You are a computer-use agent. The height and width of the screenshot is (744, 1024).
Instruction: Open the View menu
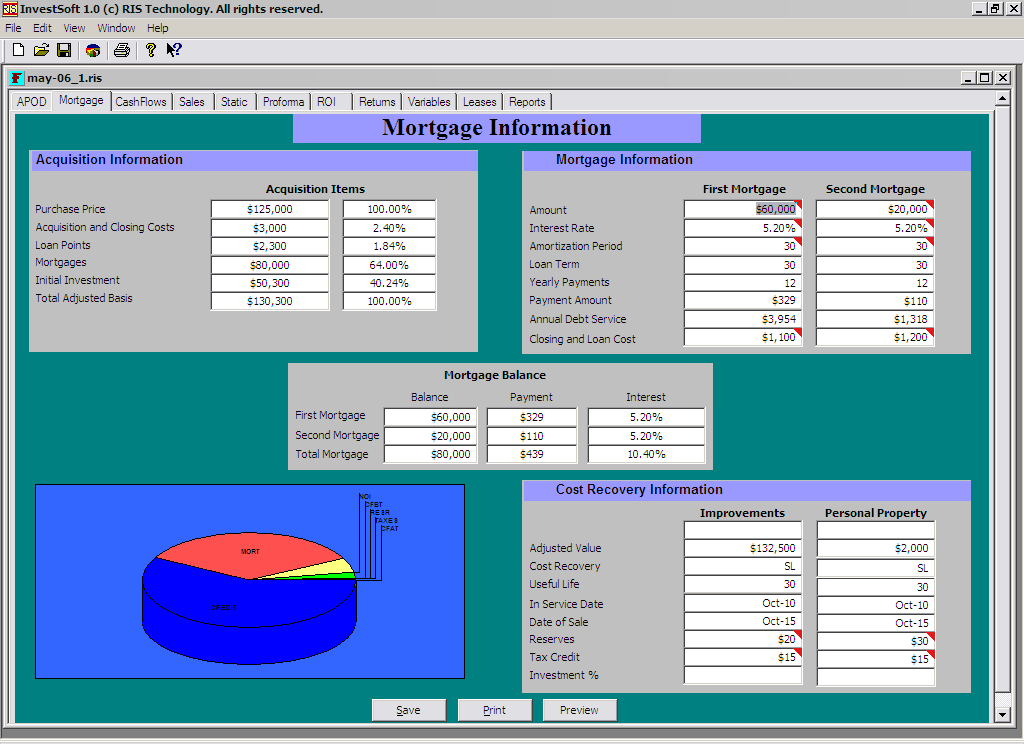coord(74,28)
